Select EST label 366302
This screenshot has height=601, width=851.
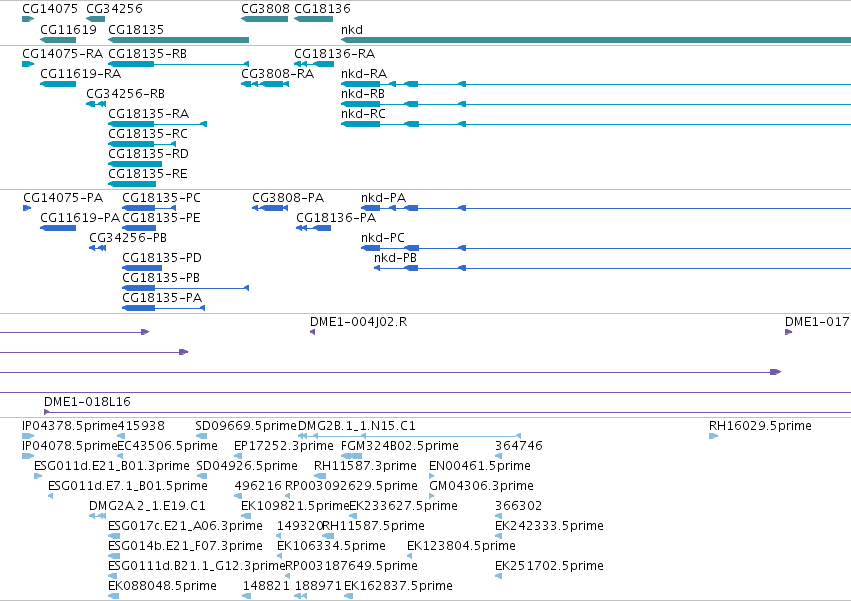(518, 507)
